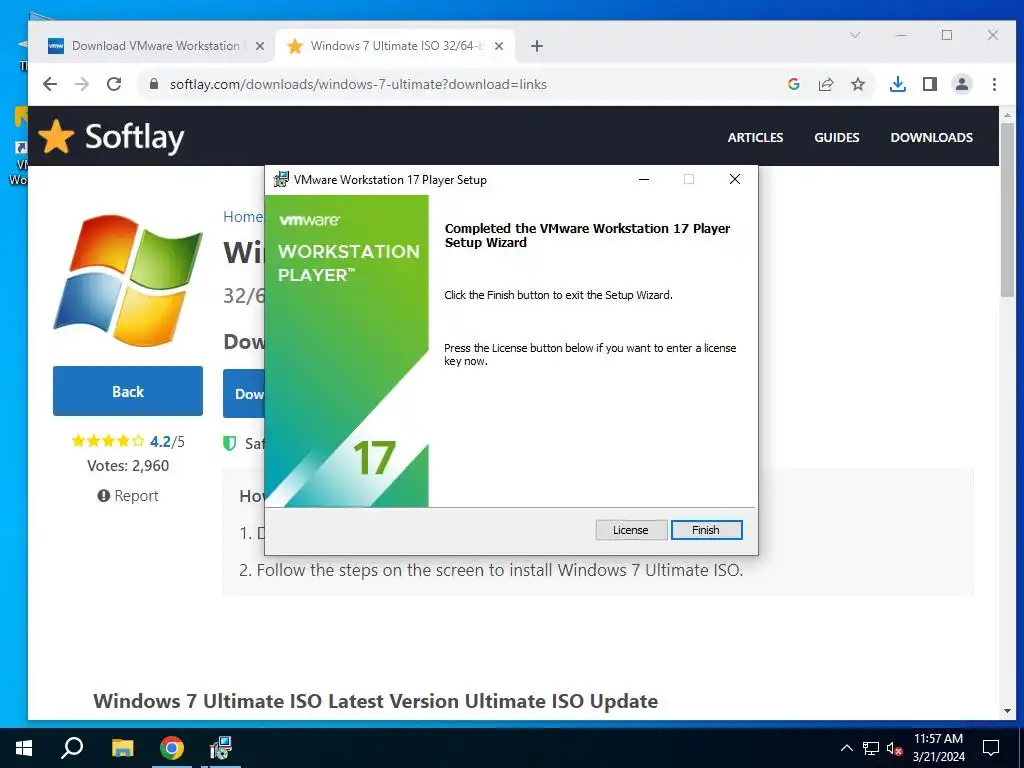Screen dimensions: 1024x768
Task: Minimize the VMware Player Setup dialog
Action: pos(644,180)
